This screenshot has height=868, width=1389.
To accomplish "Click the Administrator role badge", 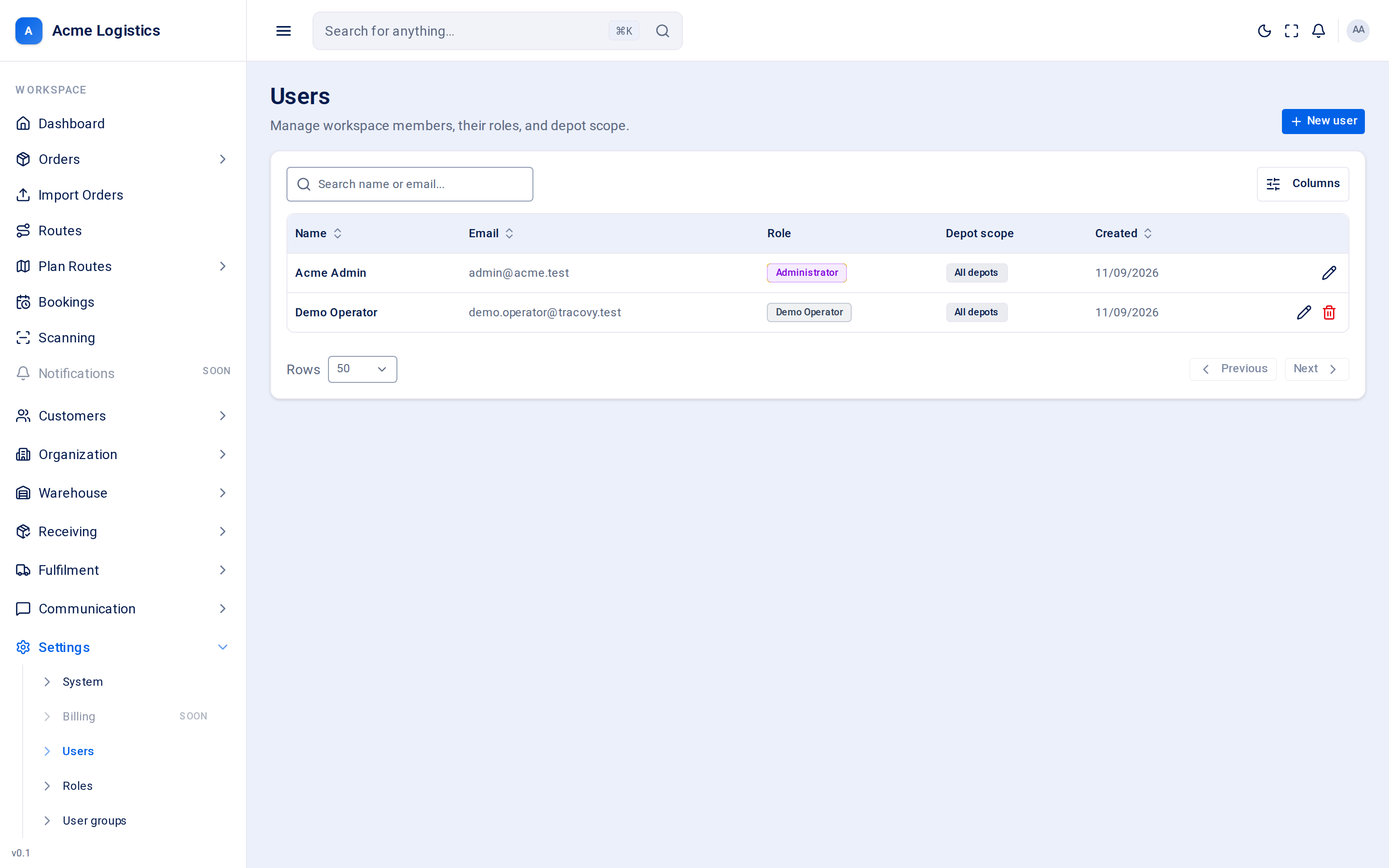I will (806, 272).
